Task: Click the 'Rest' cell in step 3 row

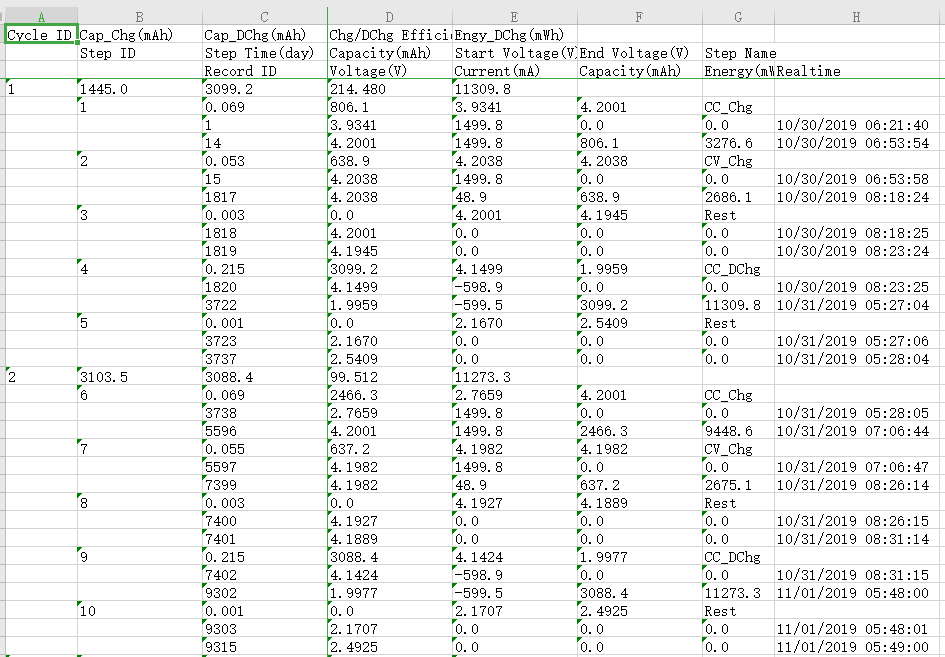Action: coord(738,215)
